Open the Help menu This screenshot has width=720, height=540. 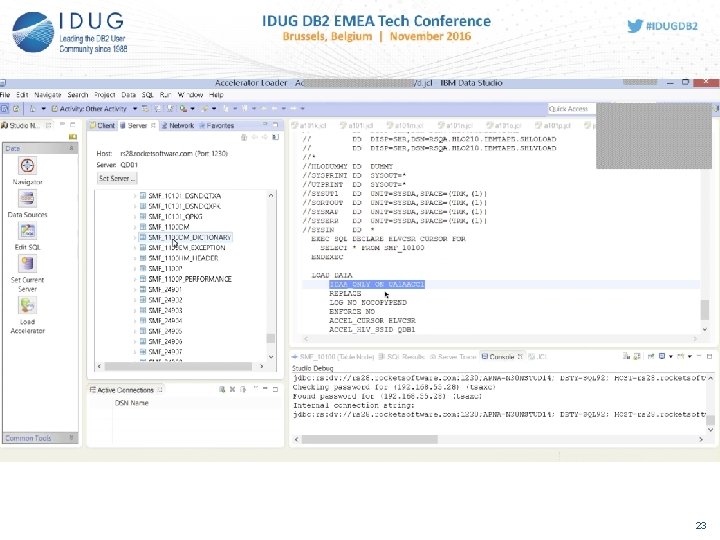point(216,95)
